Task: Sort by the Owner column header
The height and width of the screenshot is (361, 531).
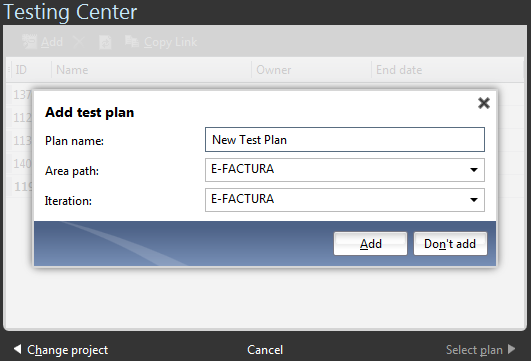Action: (x=274, y=70)
